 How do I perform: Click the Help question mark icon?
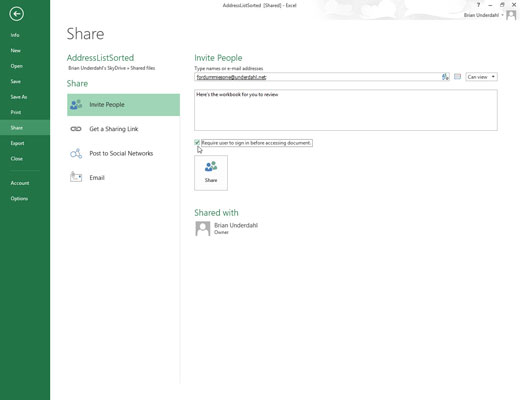pyautogui.click(x=478, y=5)
